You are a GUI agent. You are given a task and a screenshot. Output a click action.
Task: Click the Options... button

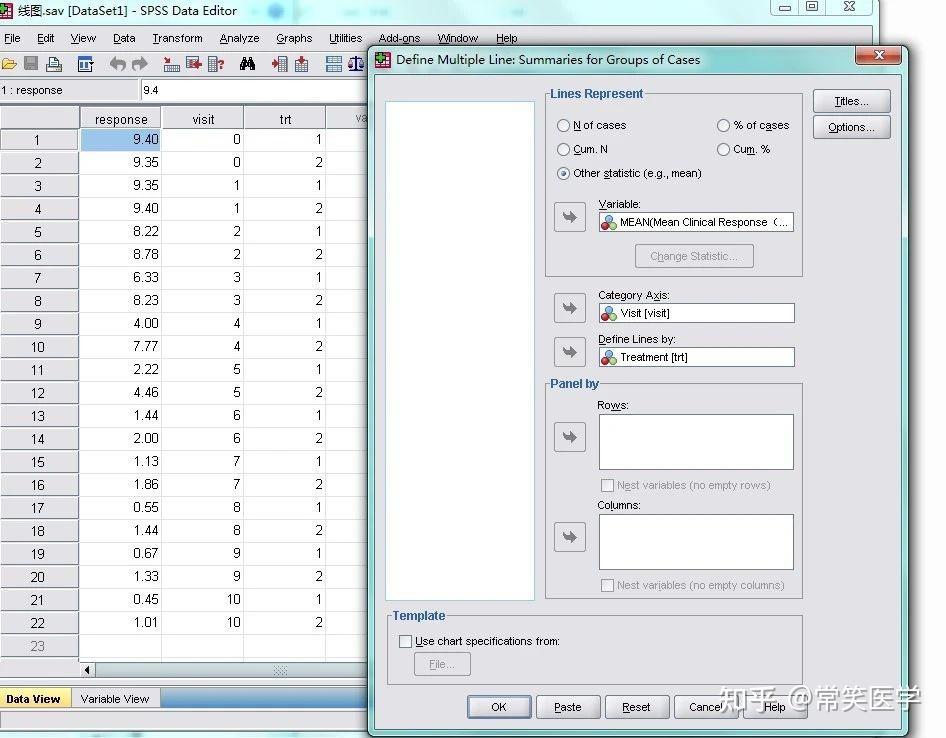pyautogui.click(x=851, y=127)
